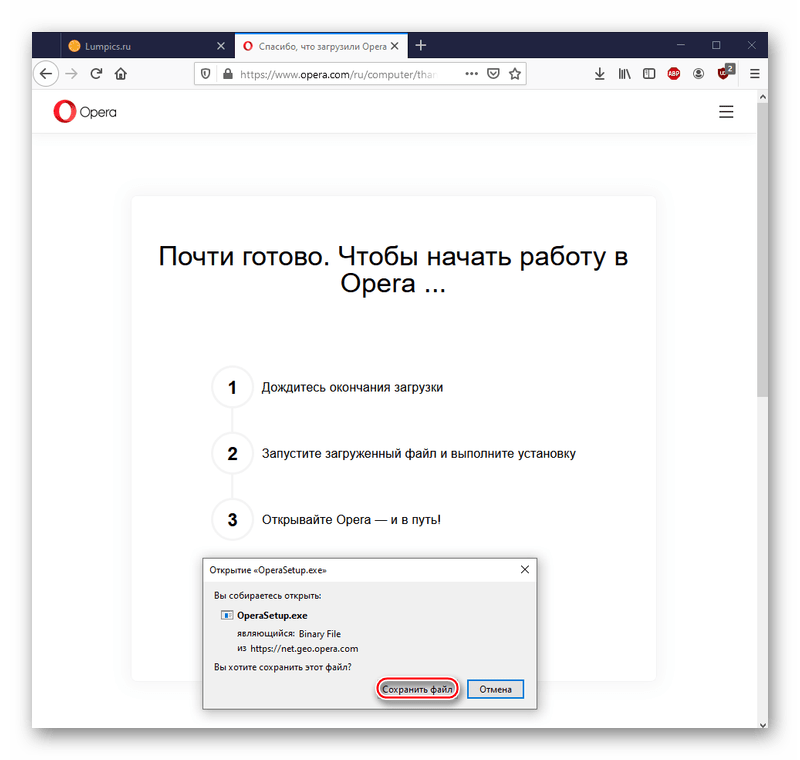The height and width of the screenshot is (760, 800).
Task: Show site security padlock details
Action: 228,74
